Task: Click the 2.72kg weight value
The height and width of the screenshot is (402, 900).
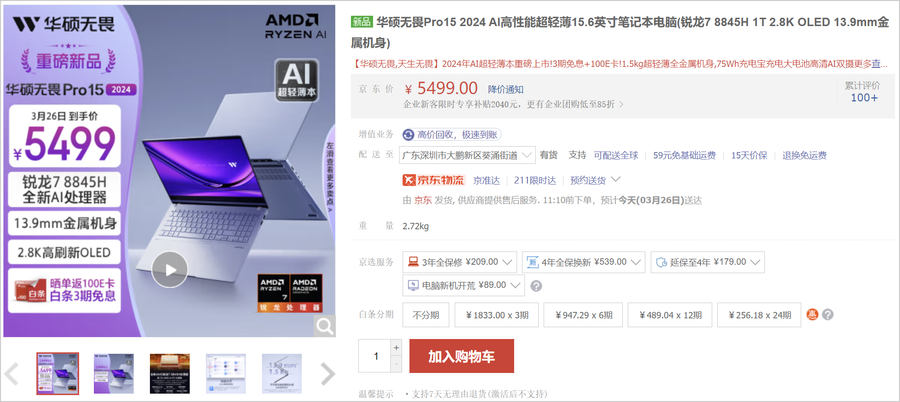Action: 416,226
